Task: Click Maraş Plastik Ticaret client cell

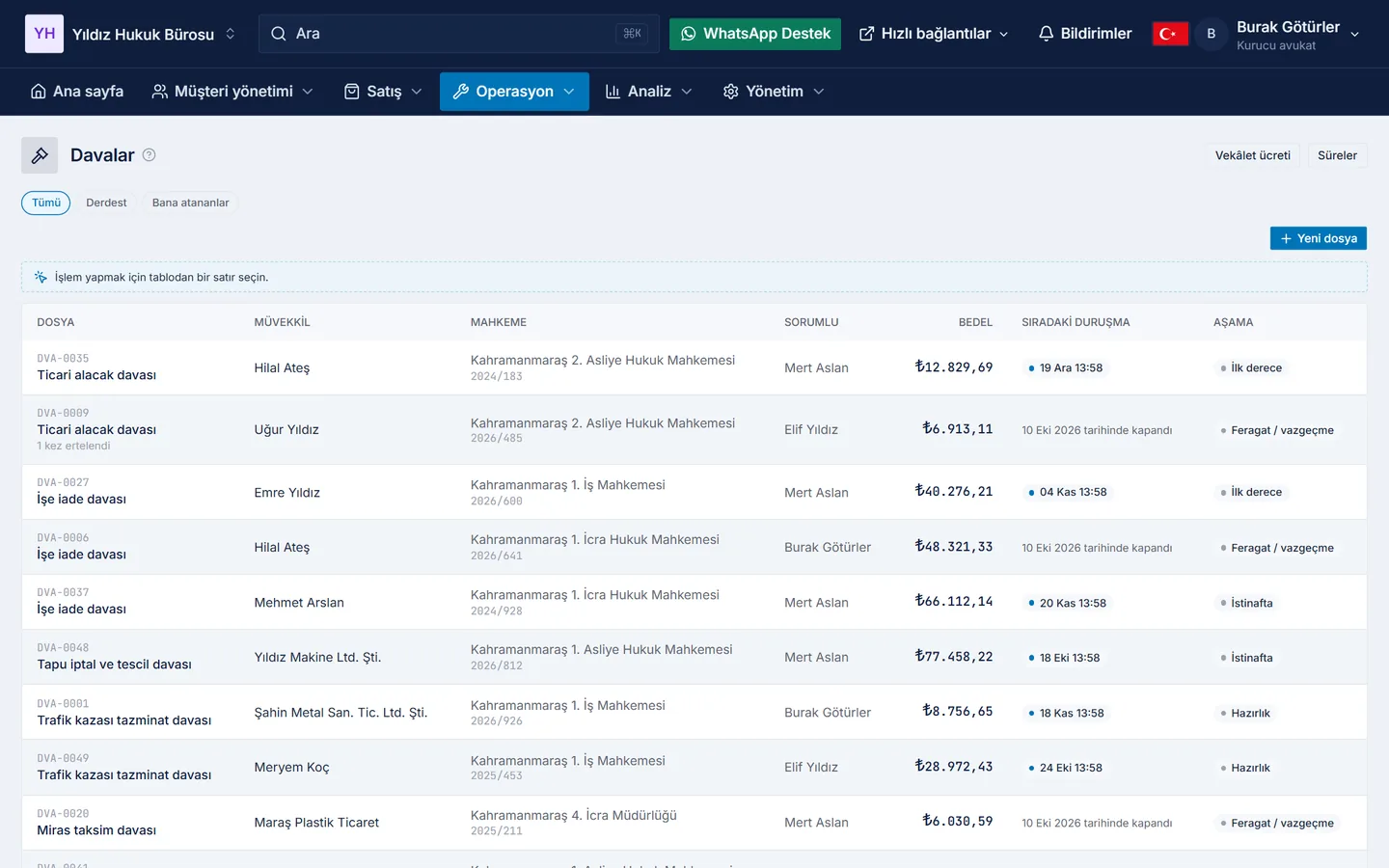Action: pos(316,823)
